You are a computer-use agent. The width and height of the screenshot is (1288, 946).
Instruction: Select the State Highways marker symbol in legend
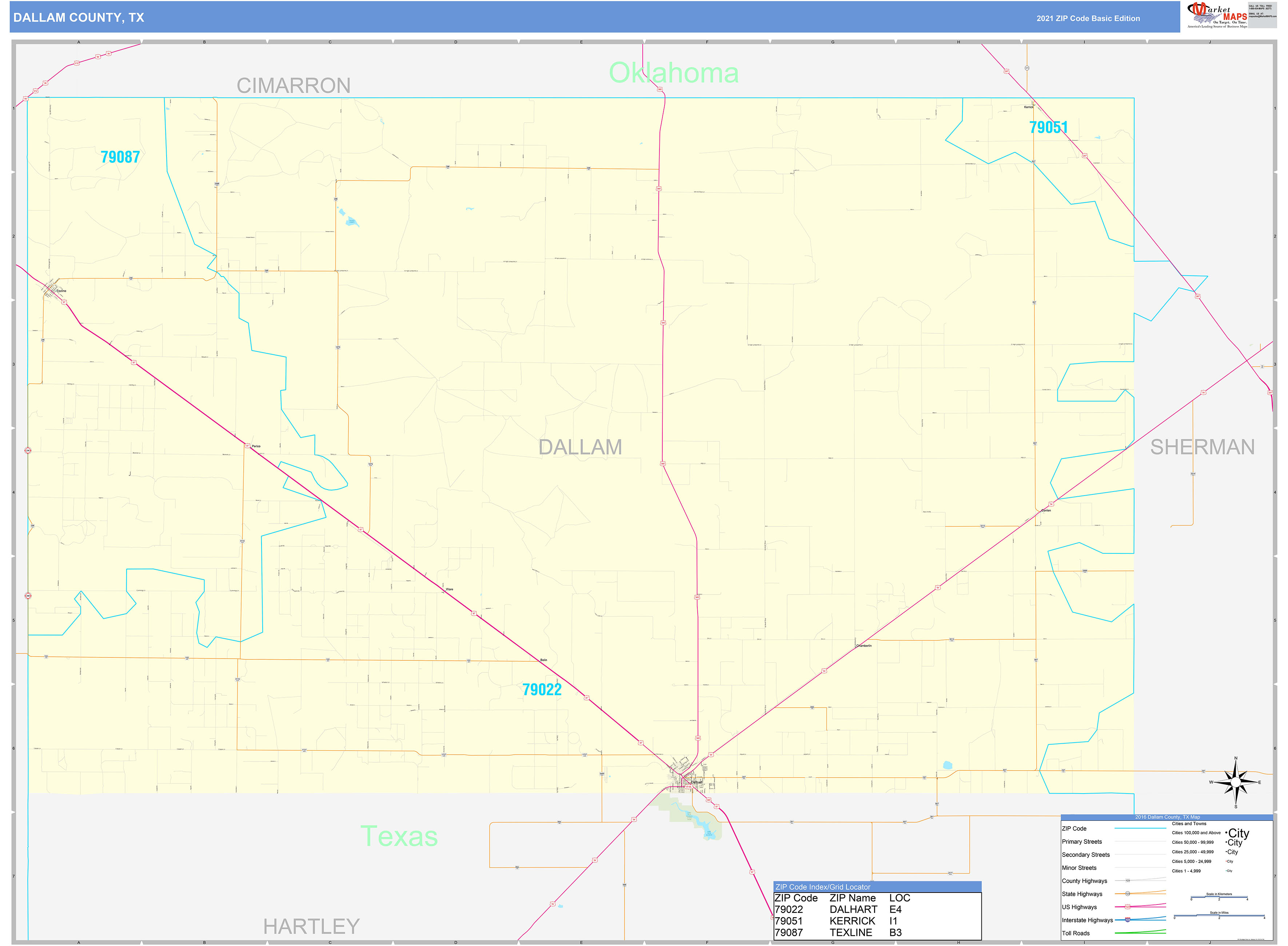click(1128, 894)
